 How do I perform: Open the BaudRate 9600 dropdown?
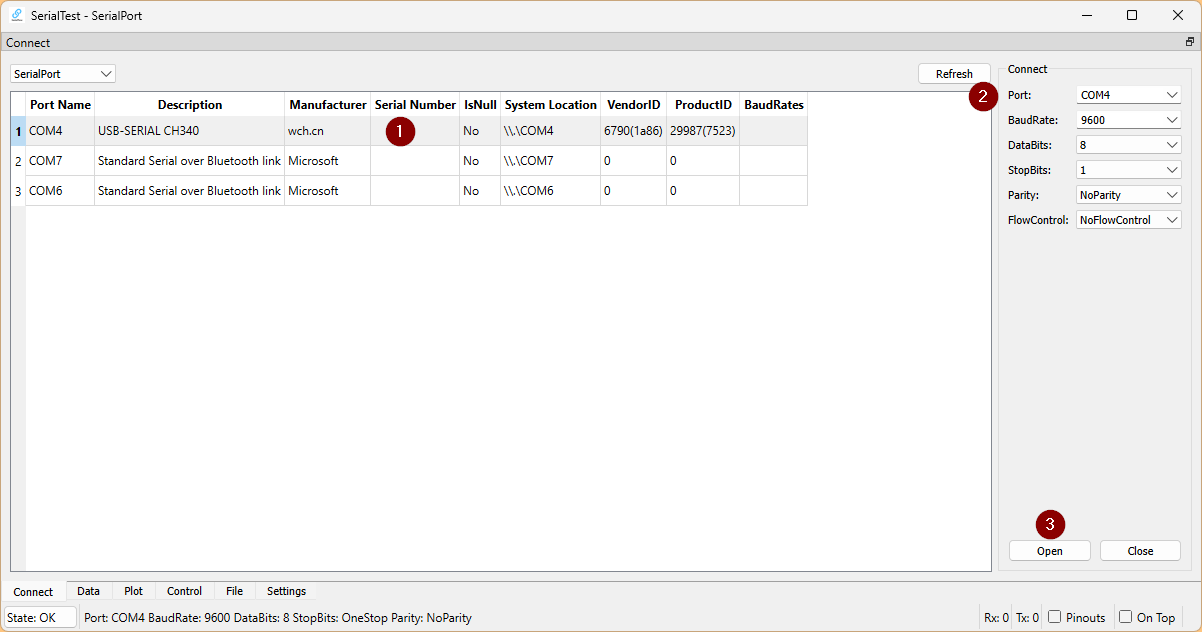click(x=1129, y=120)
